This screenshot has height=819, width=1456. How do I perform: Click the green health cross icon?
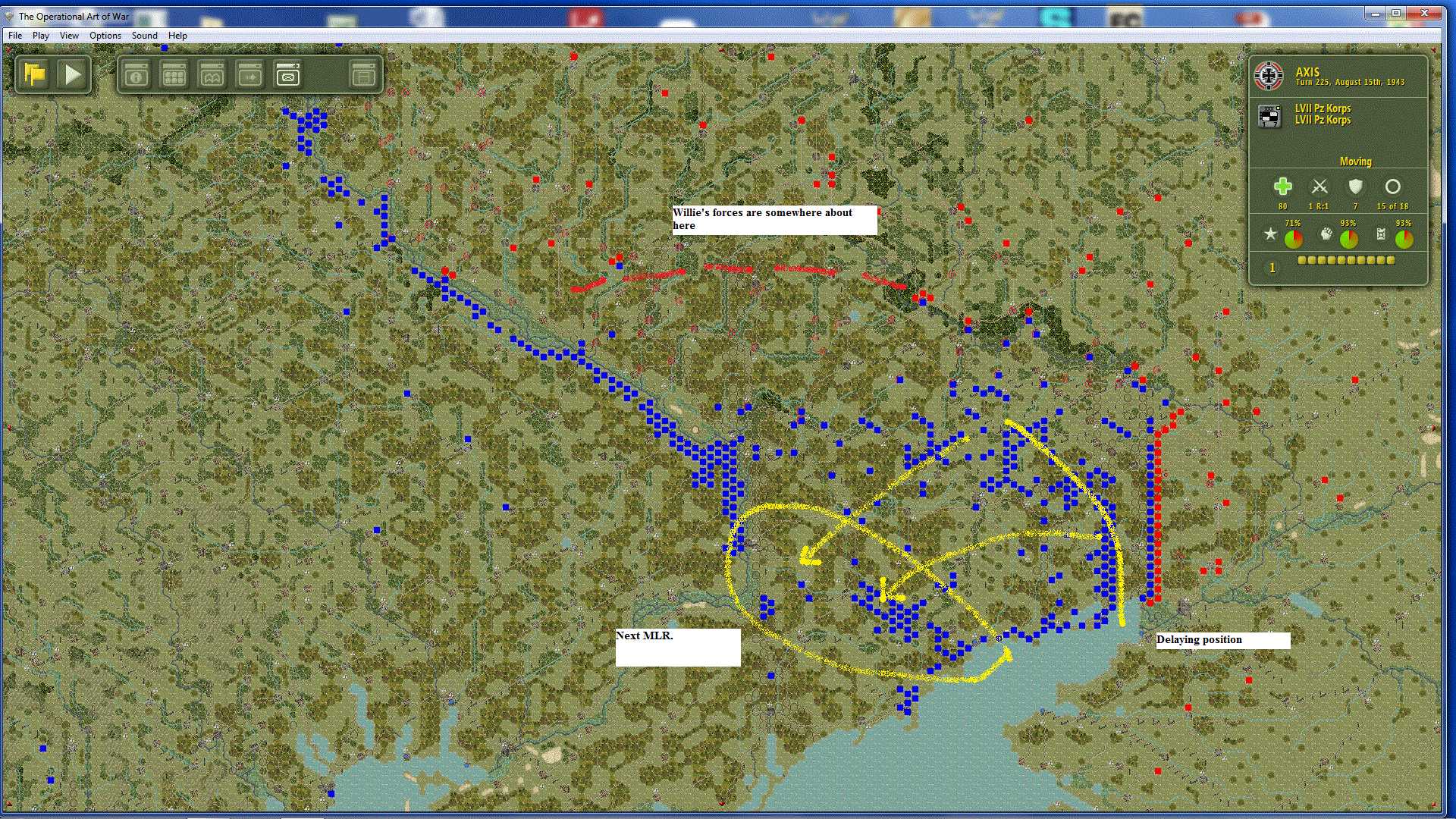click(1282, 187)
